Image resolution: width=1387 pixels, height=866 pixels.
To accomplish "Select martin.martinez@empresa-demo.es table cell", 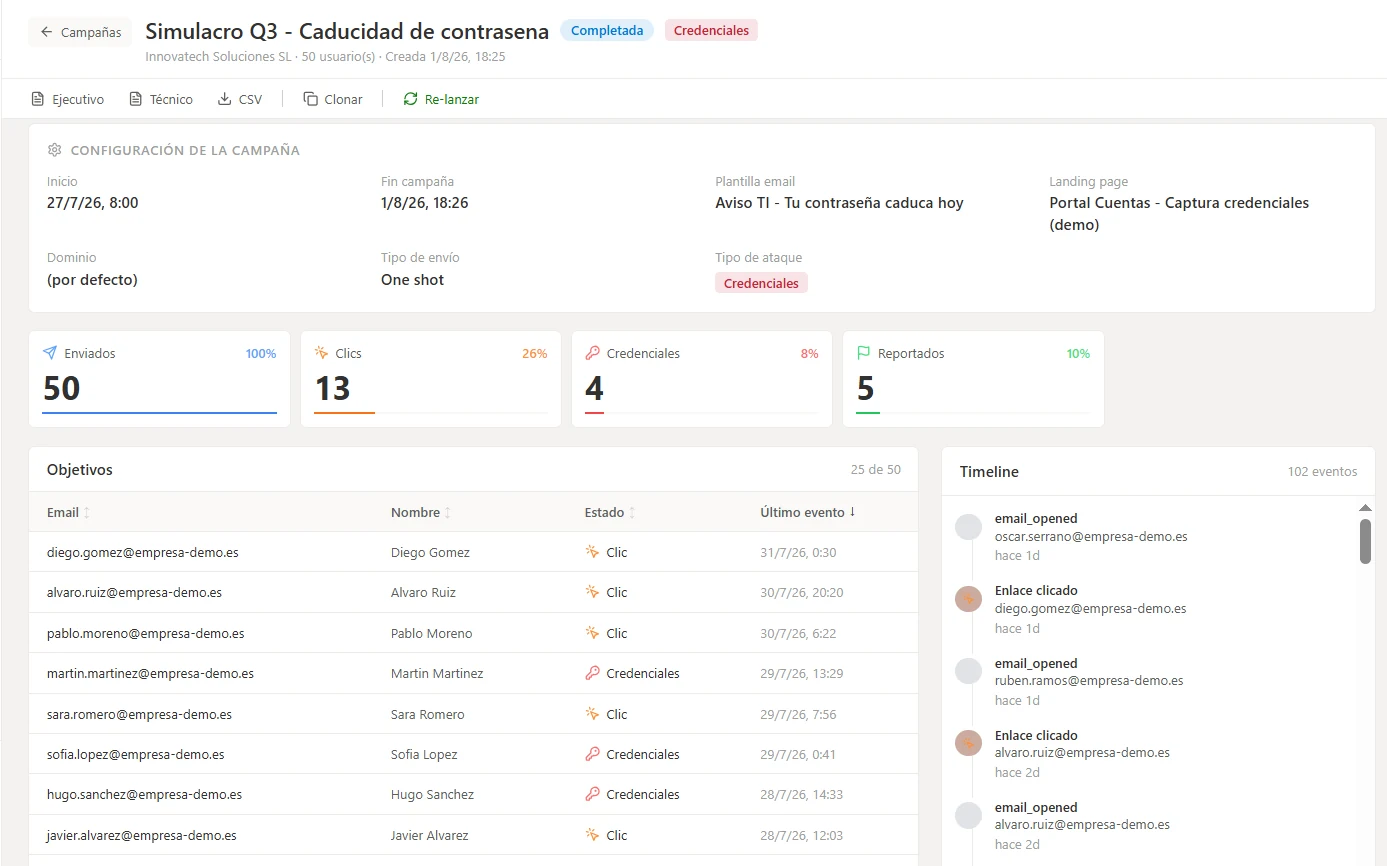I will pos(150,673).
